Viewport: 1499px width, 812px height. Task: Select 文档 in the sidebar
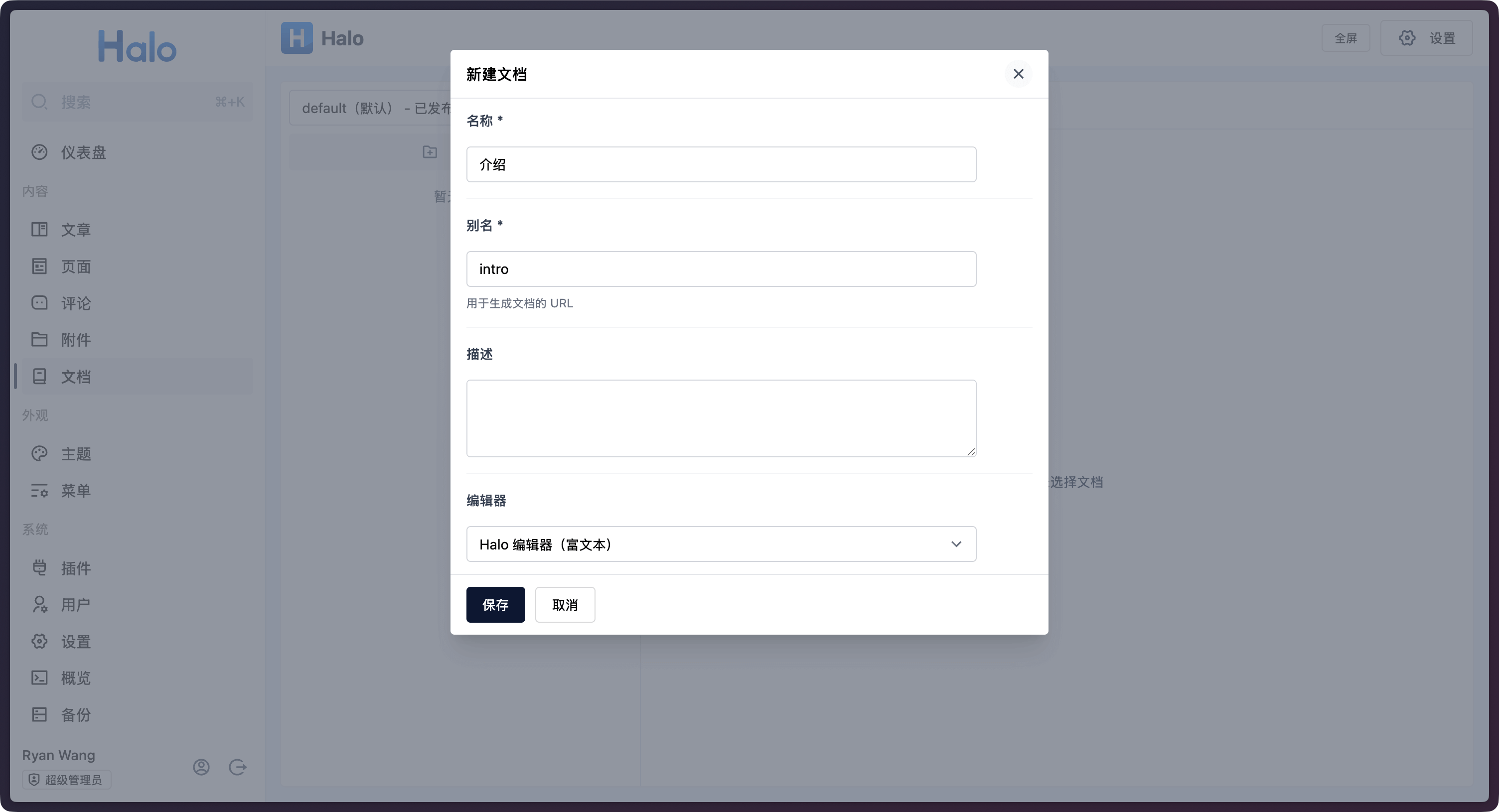pos(138,376)
